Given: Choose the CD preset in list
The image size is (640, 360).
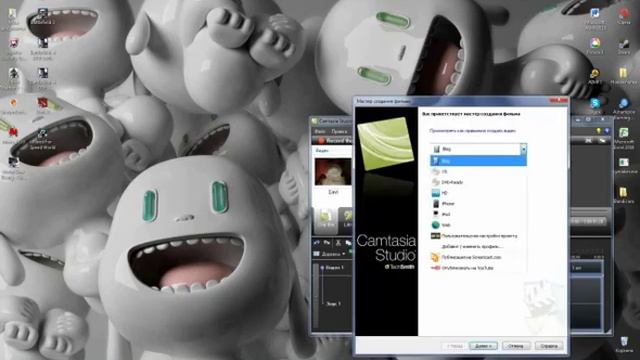Looking at the screenshot, I should [478, 172].
